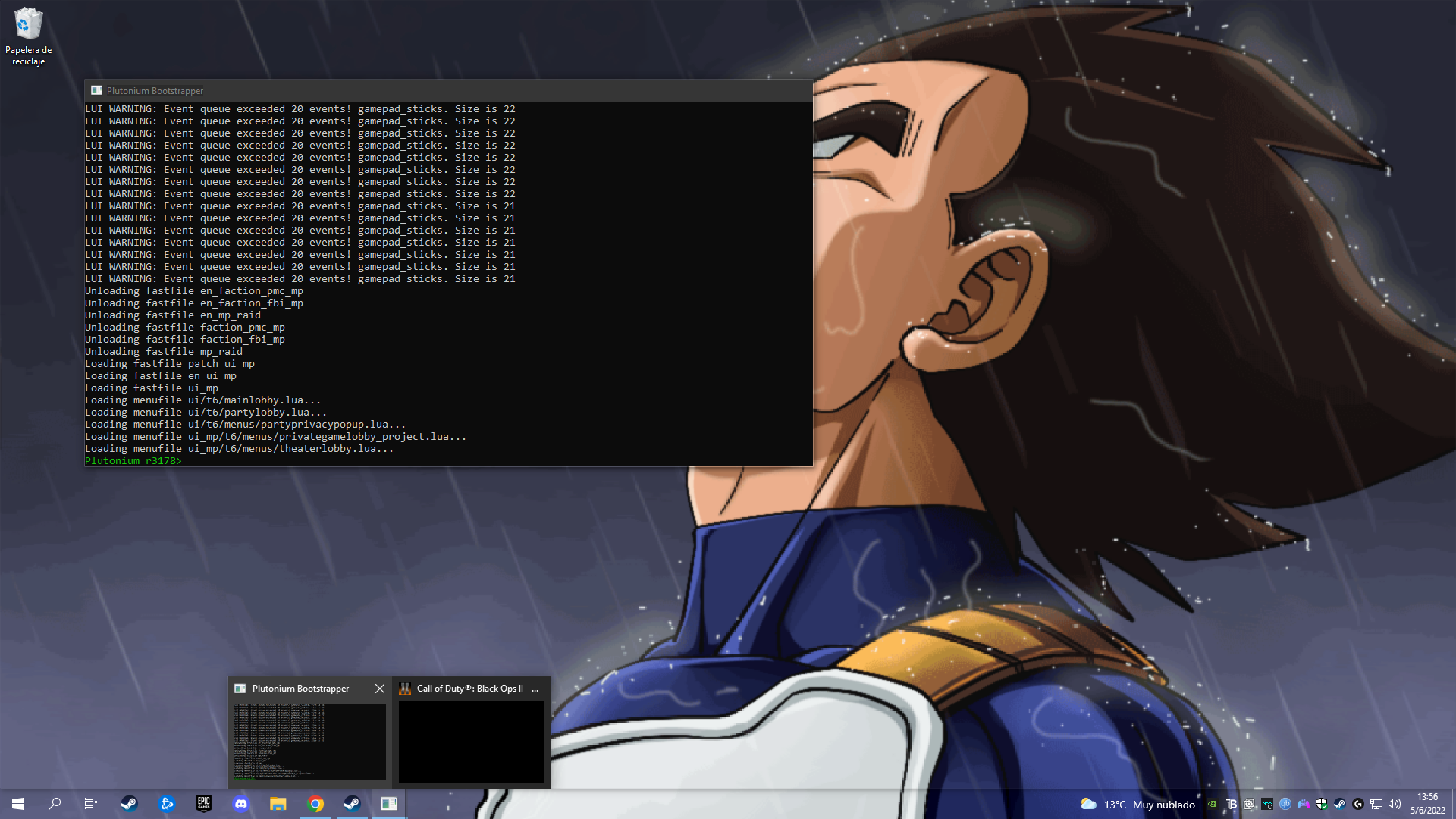Select 'Unloading fastfile faction_pmc_mp' console line
The image size is (1456, 819).
[185, 328]
